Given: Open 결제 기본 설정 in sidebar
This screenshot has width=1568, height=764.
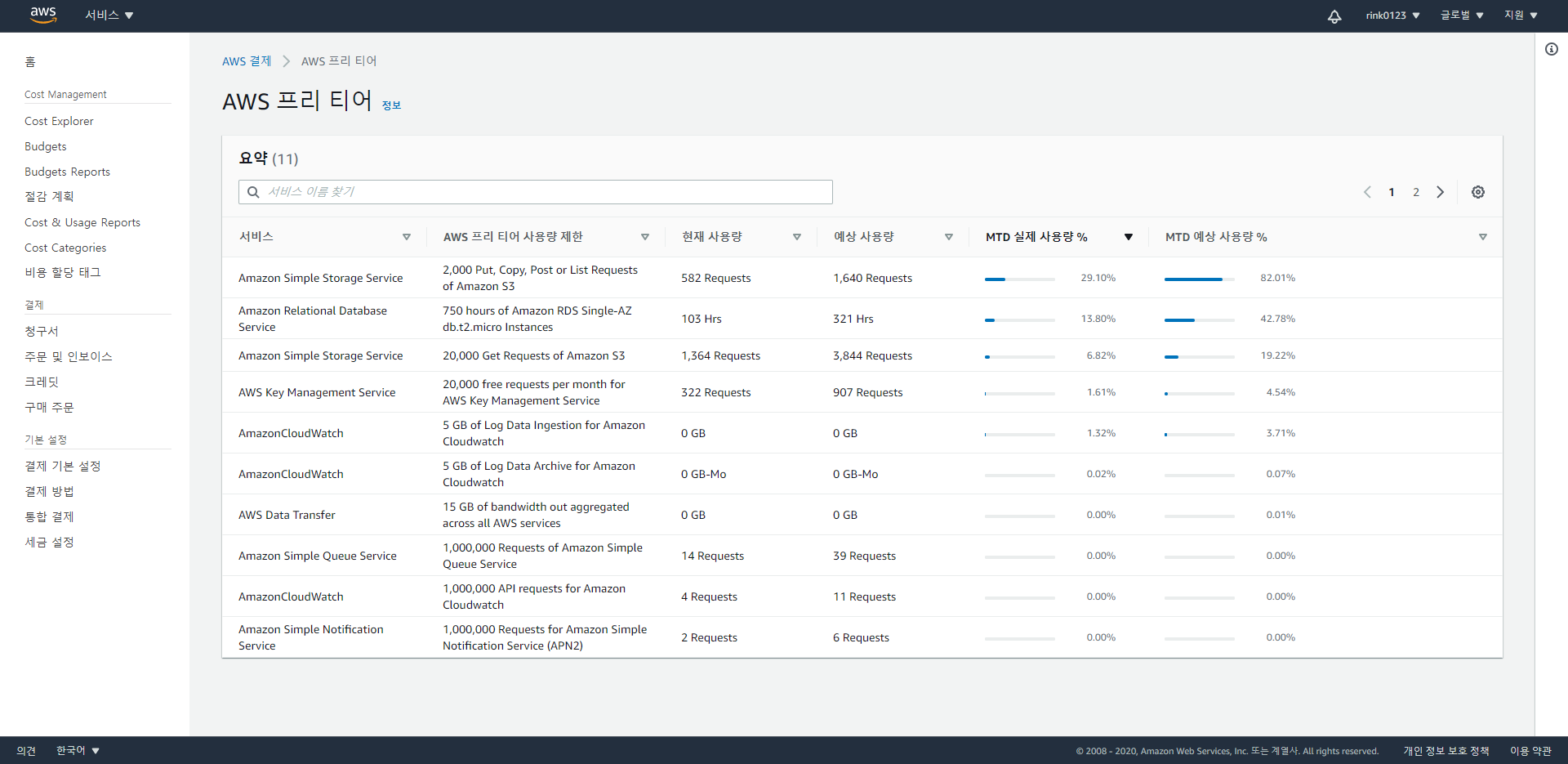Looking at the screenshot, I should click(x=63, y=467).
